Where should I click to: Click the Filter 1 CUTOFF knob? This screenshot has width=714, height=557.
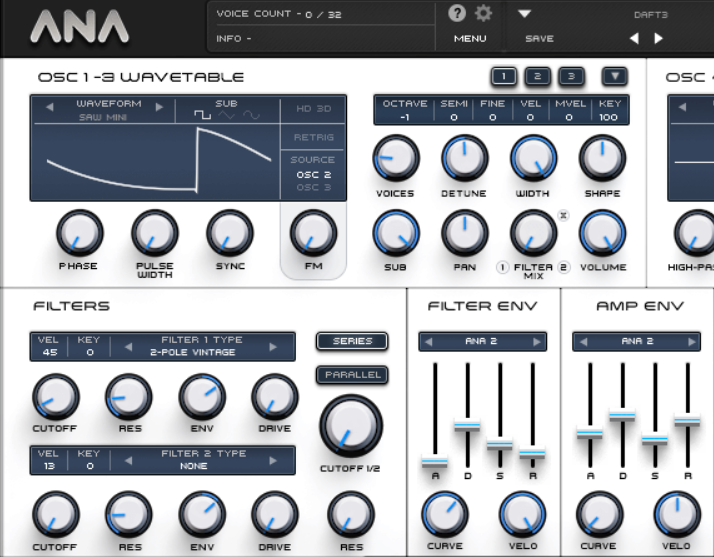56,397
